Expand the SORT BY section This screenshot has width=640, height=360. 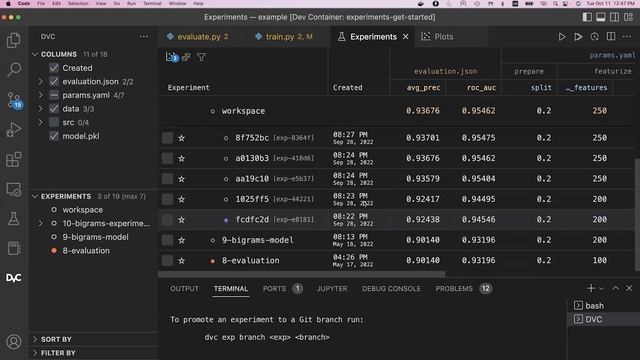click(35, 339)
